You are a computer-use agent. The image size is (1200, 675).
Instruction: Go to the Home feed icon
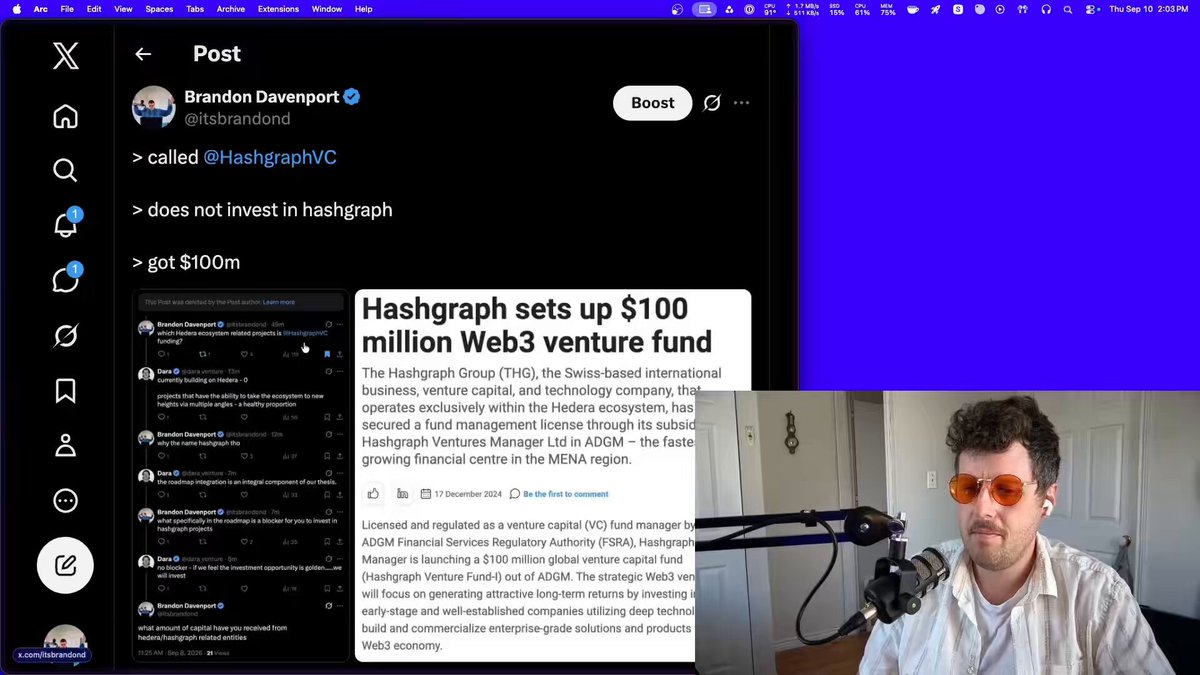click(x=65, y=117)
